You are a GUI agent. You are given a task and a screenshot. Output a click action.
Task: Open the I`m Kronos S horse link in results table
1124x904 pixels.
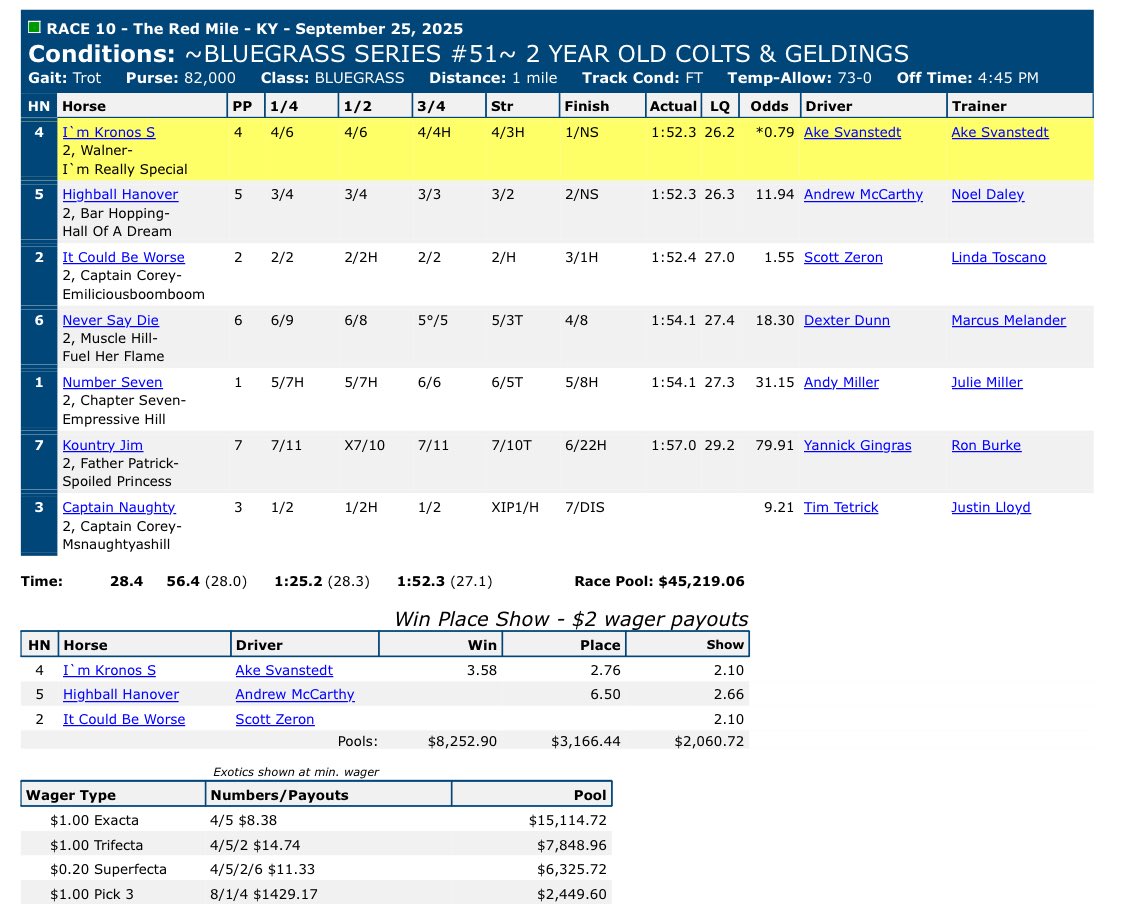pyautogui.click(x=109, y=133)
